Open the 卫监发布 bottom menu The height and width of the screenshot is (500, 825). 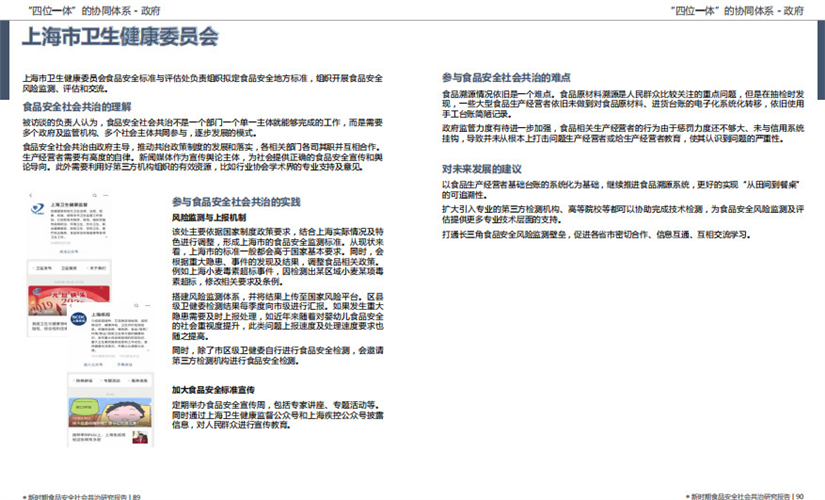click(44, 268)
